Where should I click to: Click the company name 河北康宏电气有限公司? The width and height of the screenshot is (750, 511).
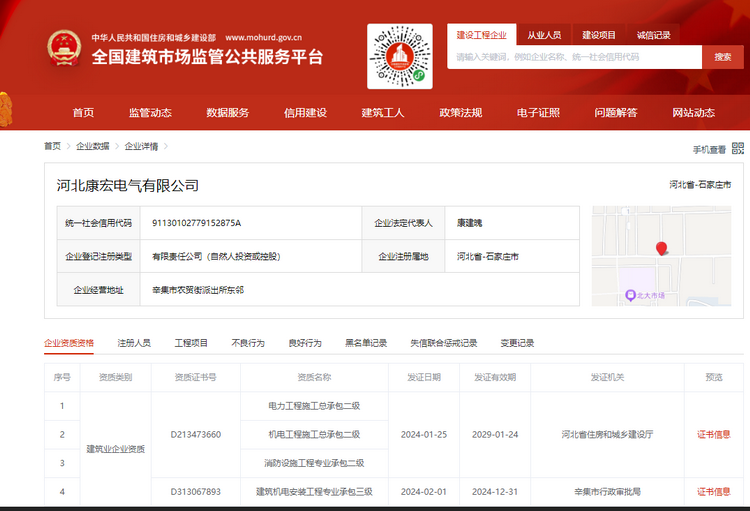[x=128, y=186]
